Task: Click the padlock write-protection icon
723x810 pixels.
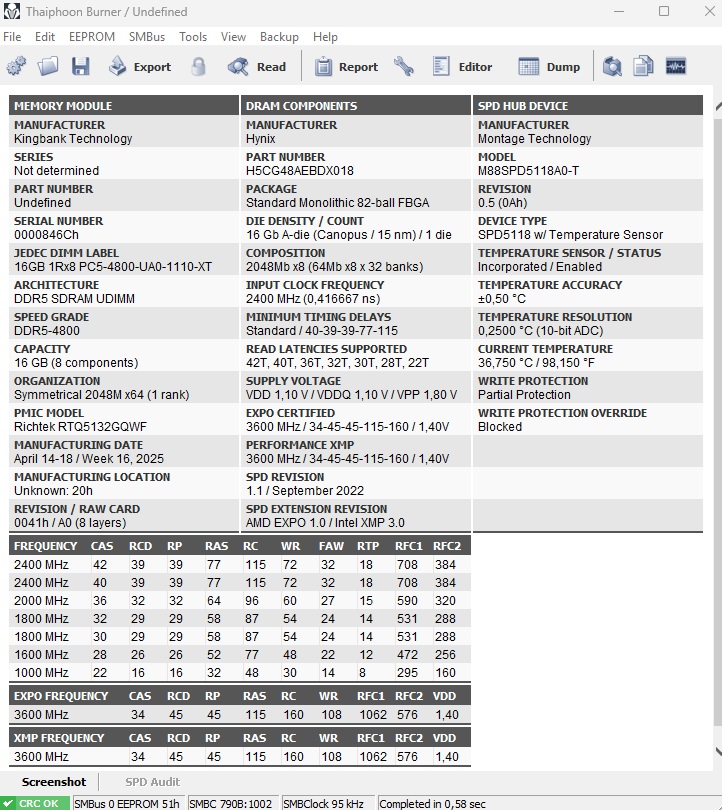Action: pyautogui.click(x=198, y=67)
